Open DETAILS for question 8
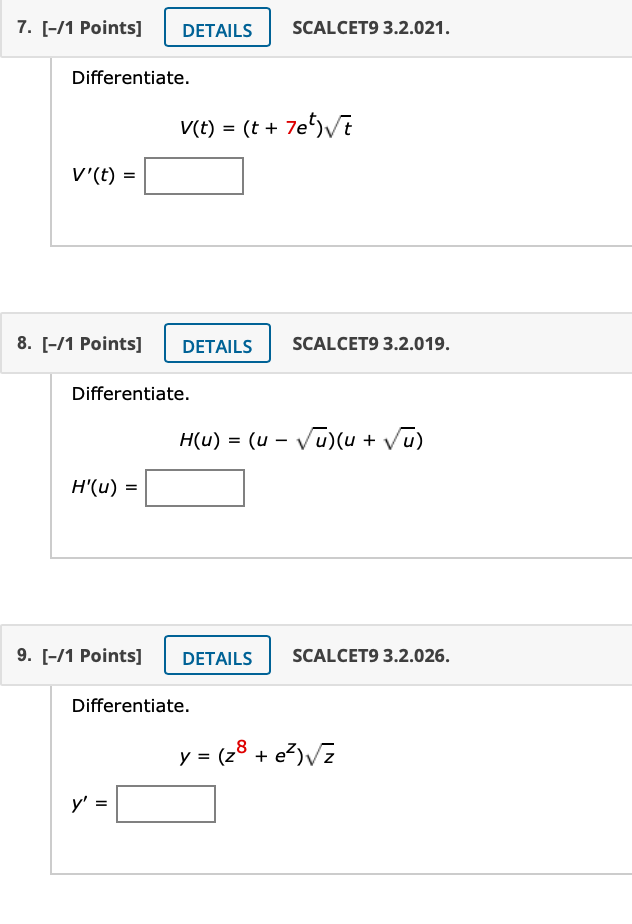This screenshot has height=924, width=632. (217, 344)
